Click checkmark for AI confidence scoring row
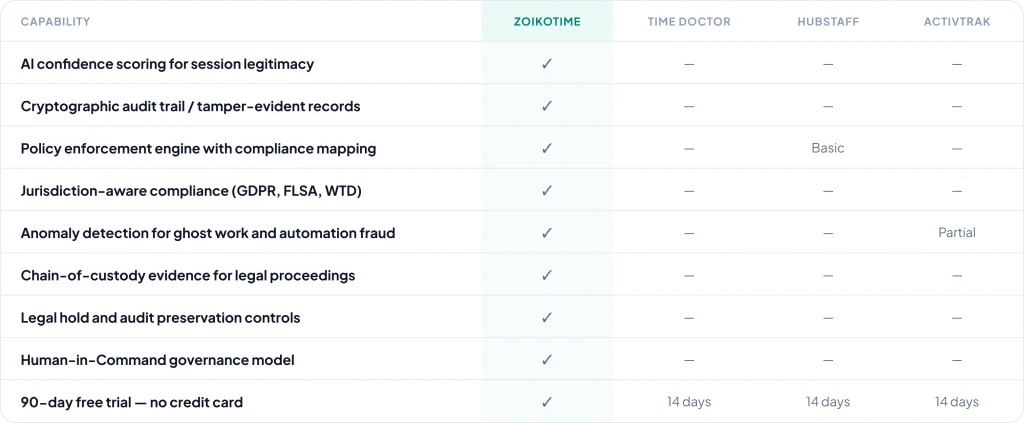Image resolution: width=1024 pixels, height=423 pixels. point(546,64)
